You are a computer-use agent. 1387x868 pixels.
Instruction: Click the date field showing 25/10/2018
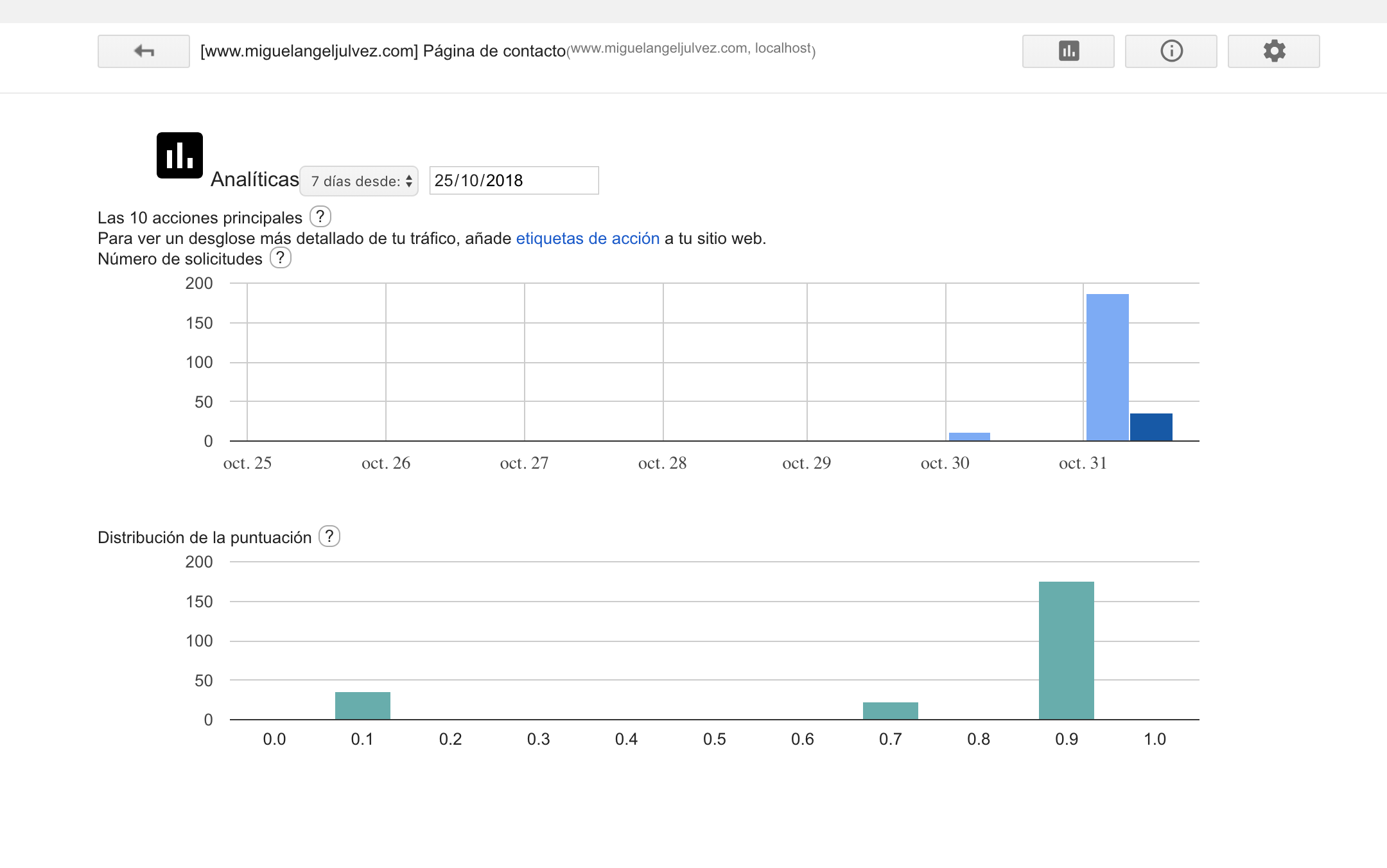[514, 180]
